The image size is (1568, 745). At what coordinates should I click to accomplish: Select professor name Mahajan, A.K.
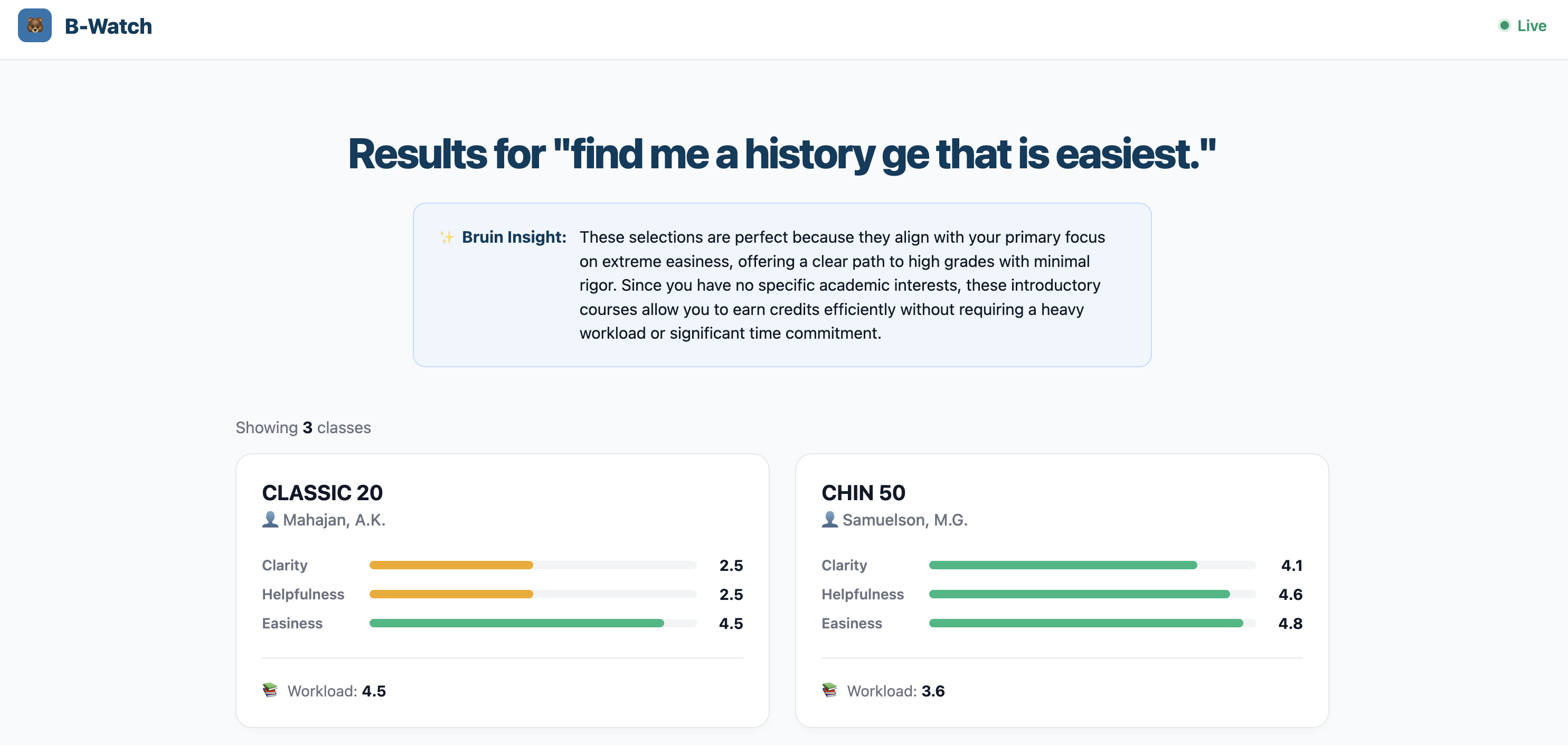click(x=334, y=520)
